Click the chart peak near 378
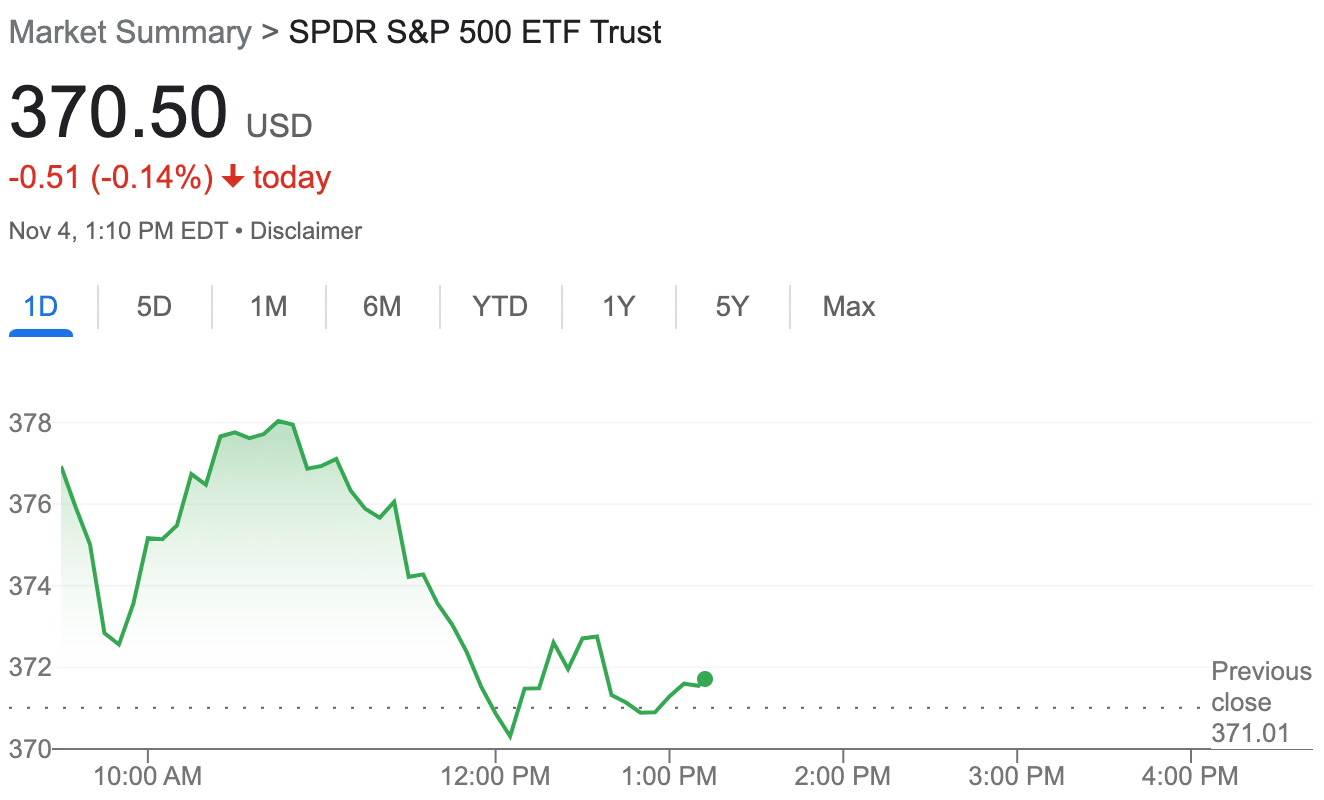This screenshot has height=800, width=1324. click(280, 421)
